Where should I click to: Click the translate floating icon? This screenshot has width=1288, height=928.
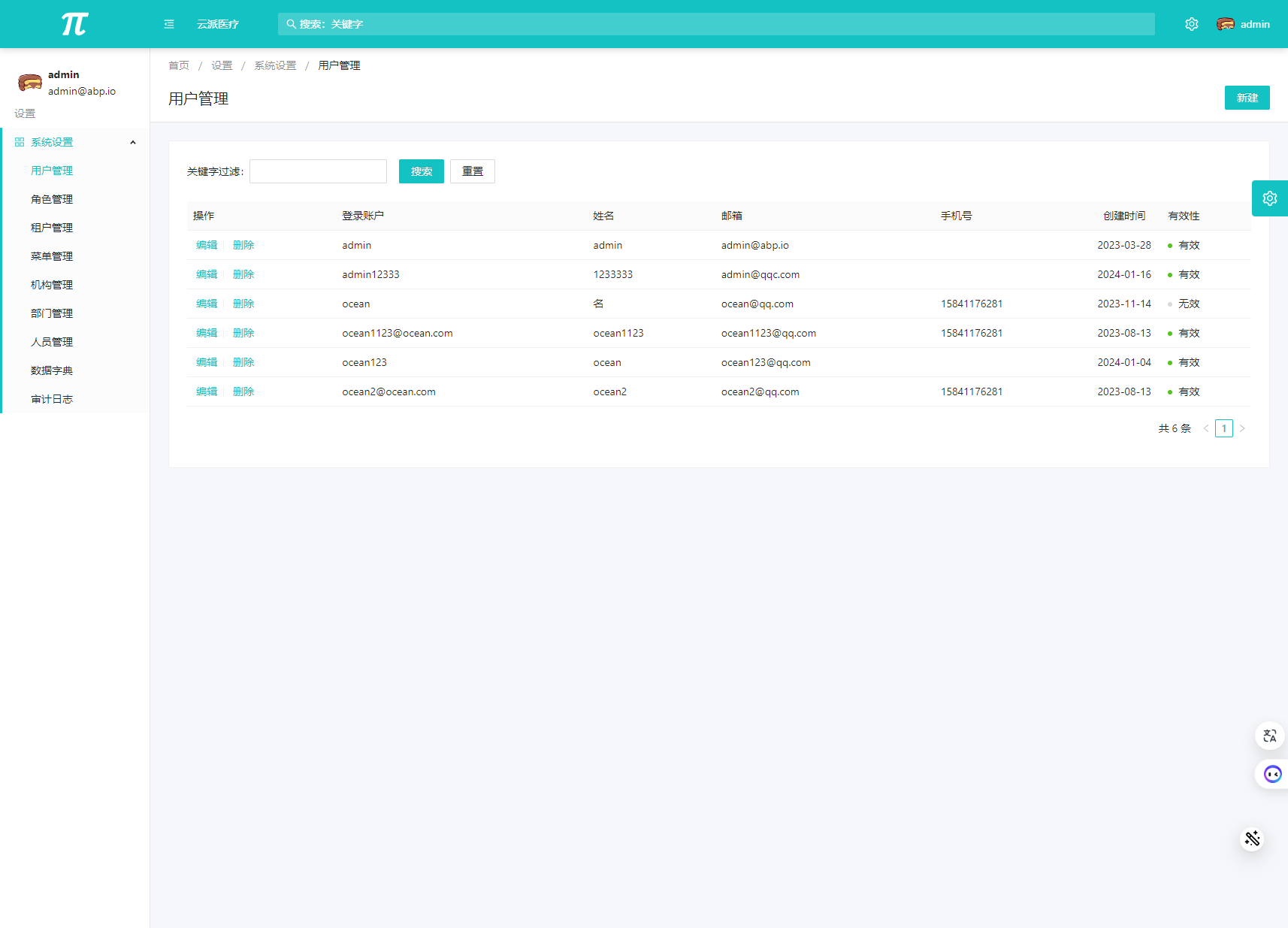(x=1269, y=736)
